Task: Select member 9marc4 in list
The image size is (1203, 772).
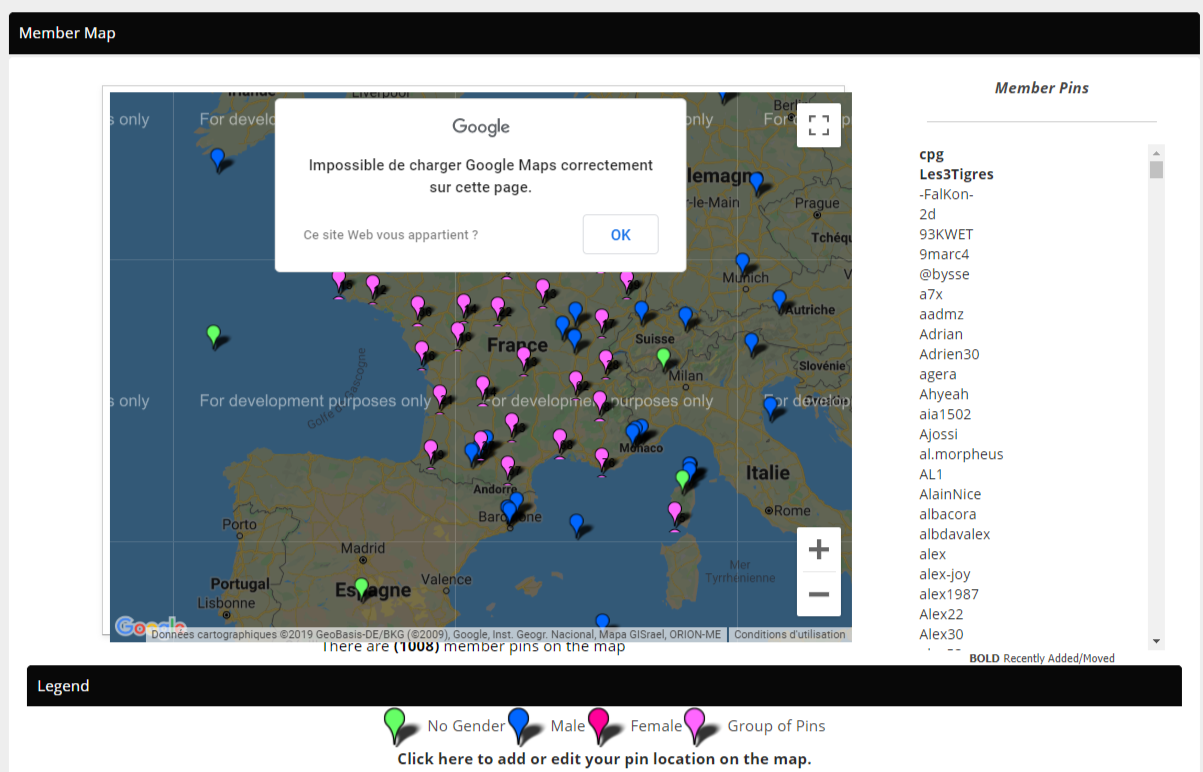Action: click(945, 254)
